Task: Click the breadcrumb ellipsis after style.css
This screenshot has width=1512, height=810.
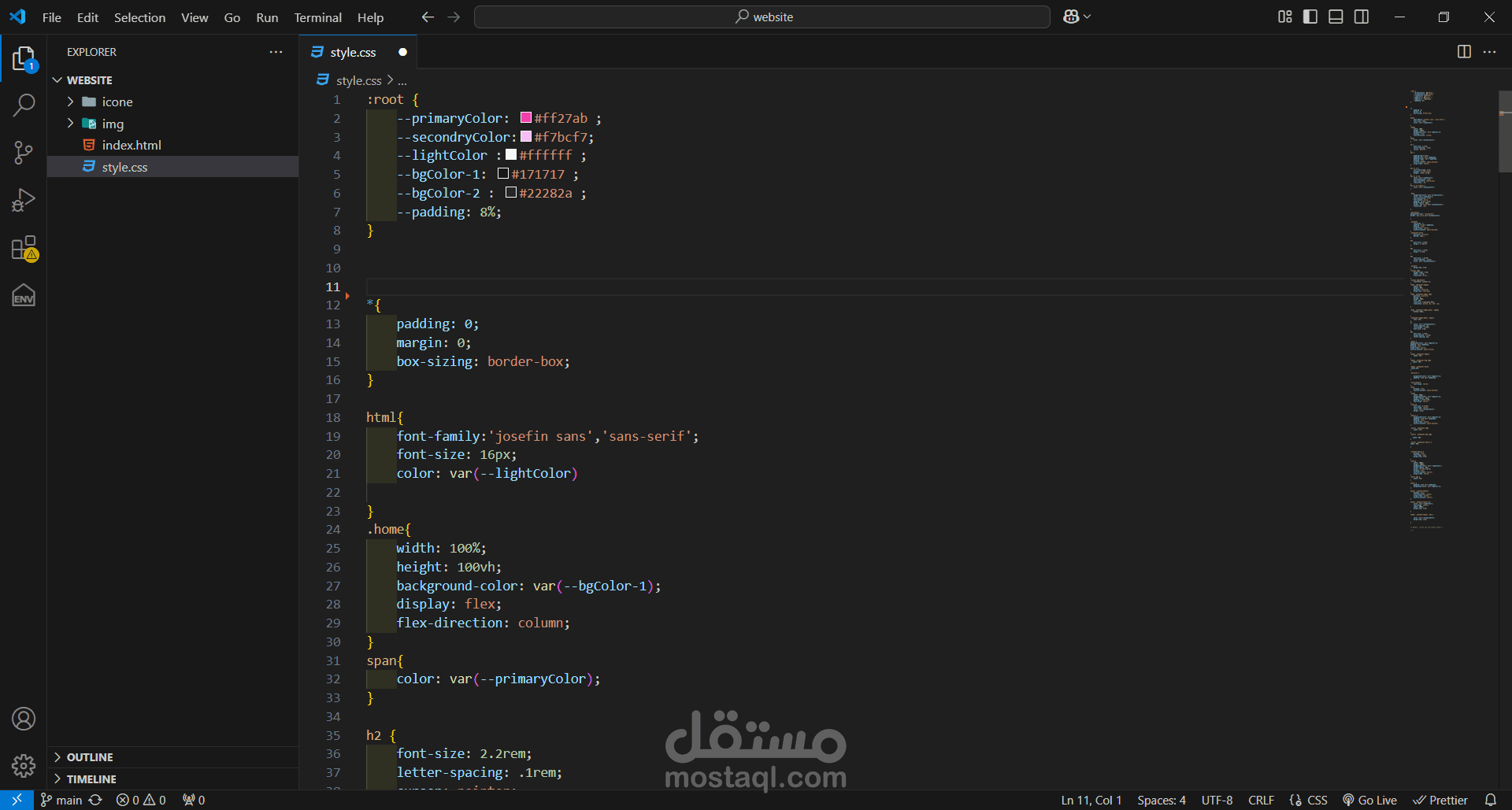Action: tap(402, 80)
